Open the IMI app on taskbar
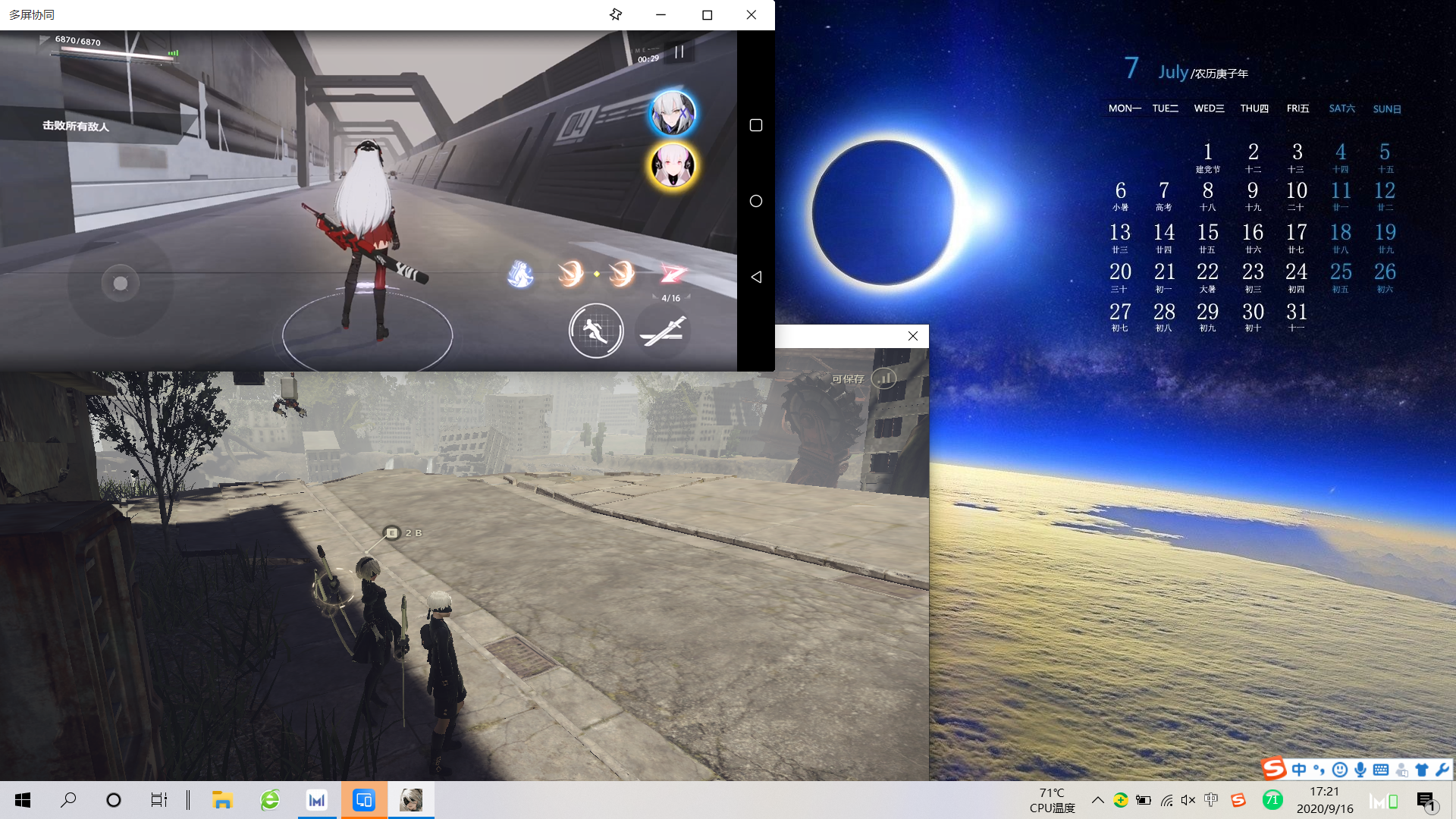This screenshot has height=819, width=1456. (x=317, y=800)
